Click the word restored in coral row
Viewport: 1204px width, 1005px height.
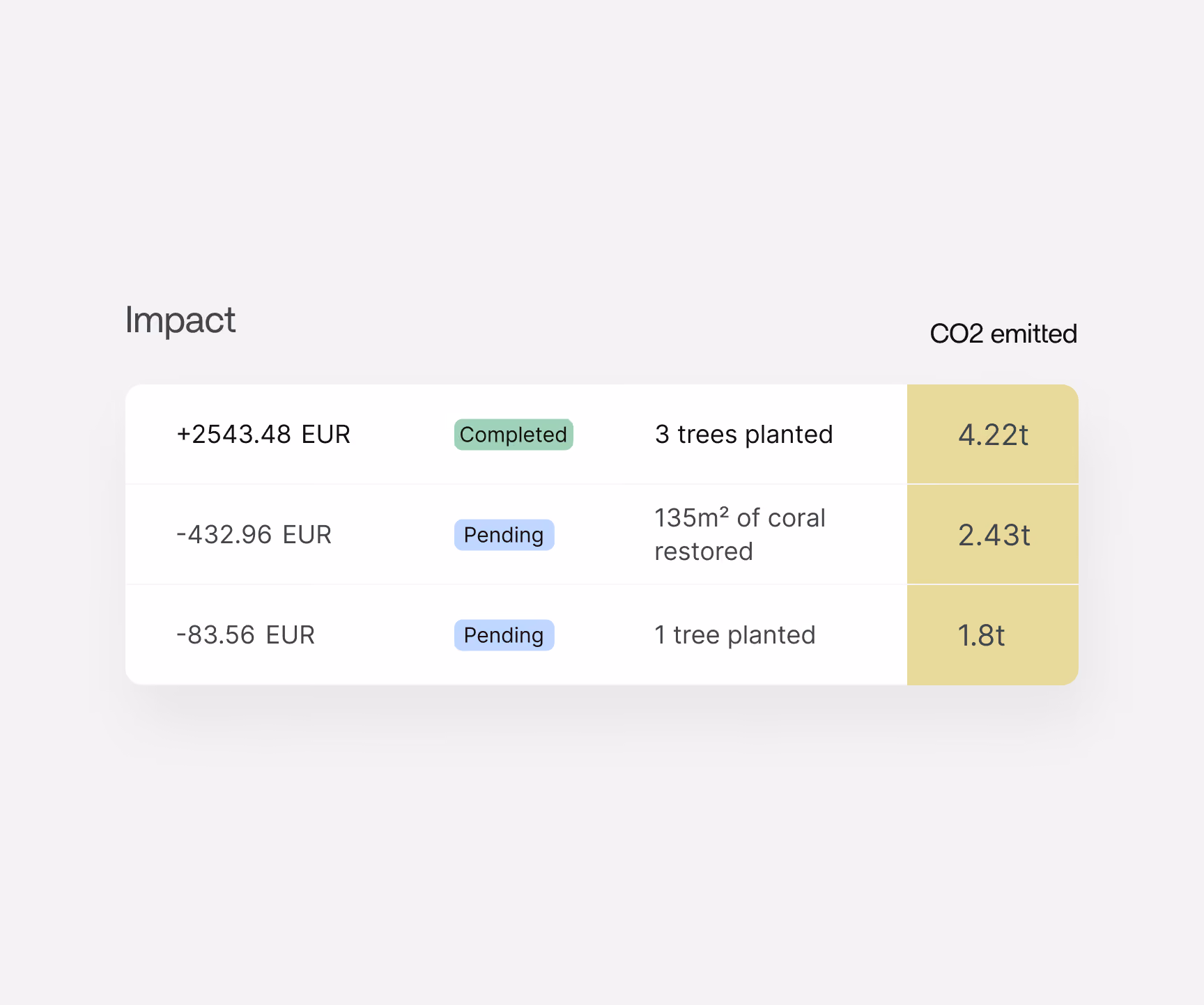[704, 552]
